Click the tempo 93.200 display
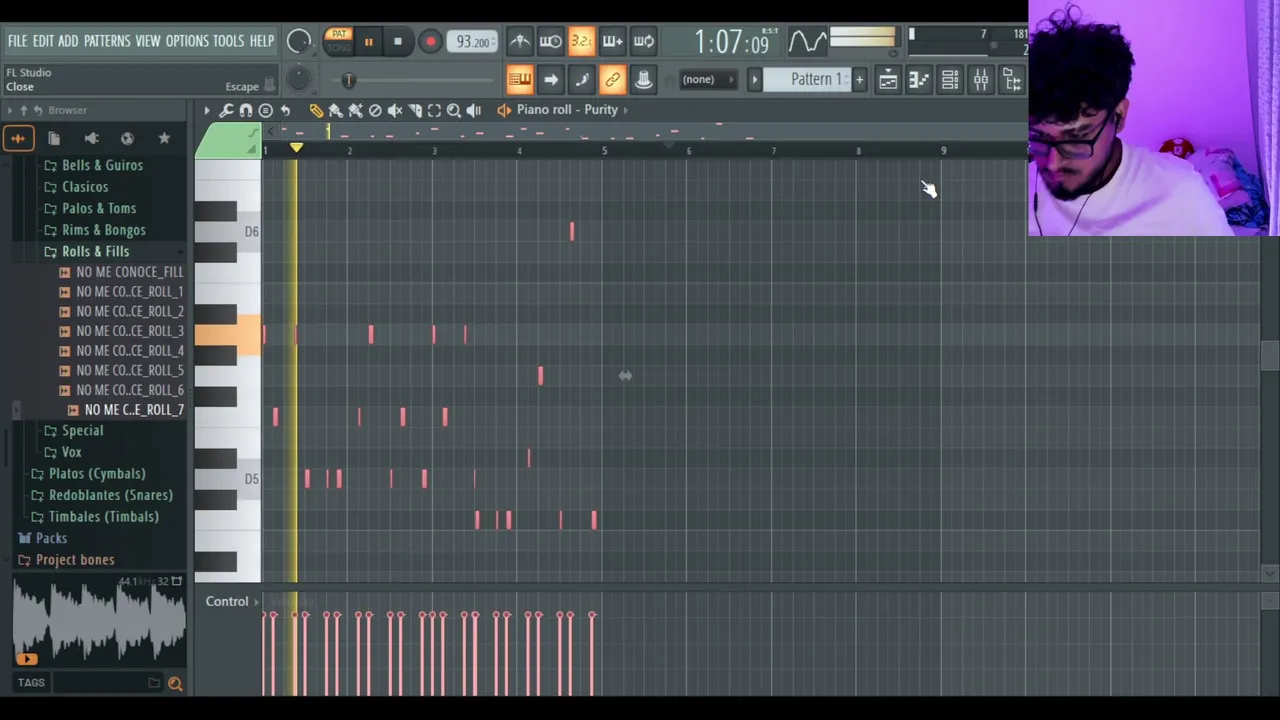 (472, 42)
